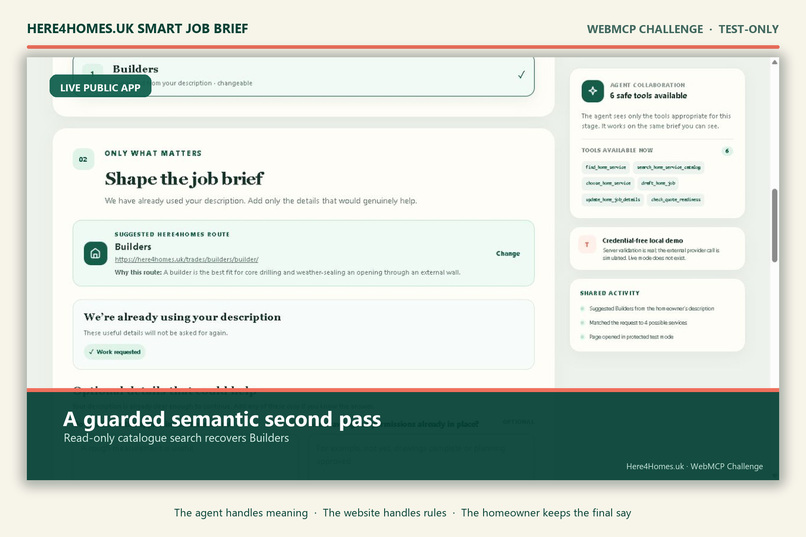Image resolution: width=806 pixels, height=537 pixels.
Task: Select the update_home_job_details tool chip
Action: point(613,199)
